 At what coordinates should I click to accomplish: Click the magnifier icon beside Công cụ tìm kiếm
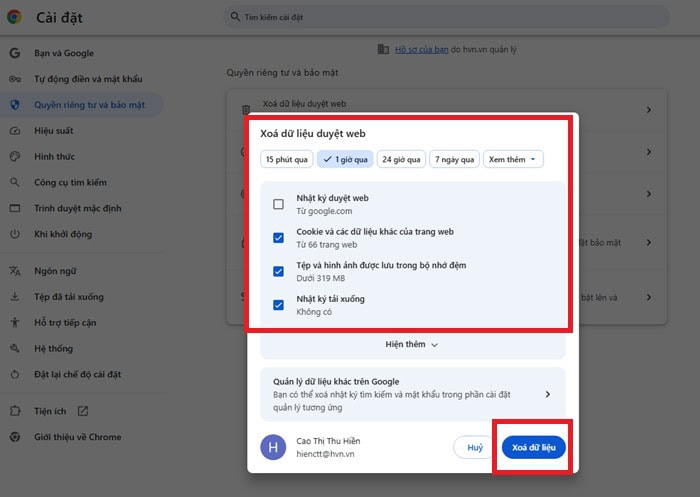click(15, 182)
